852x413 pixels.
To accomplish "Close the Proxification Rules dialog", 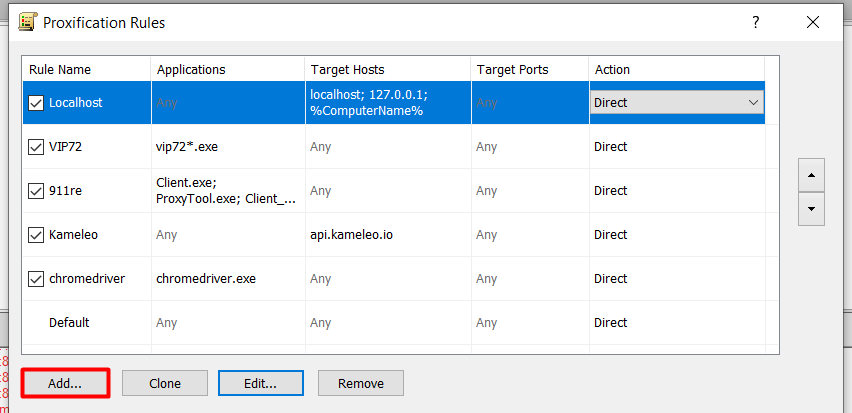I will pyautogui.click(x=813, y=22).
